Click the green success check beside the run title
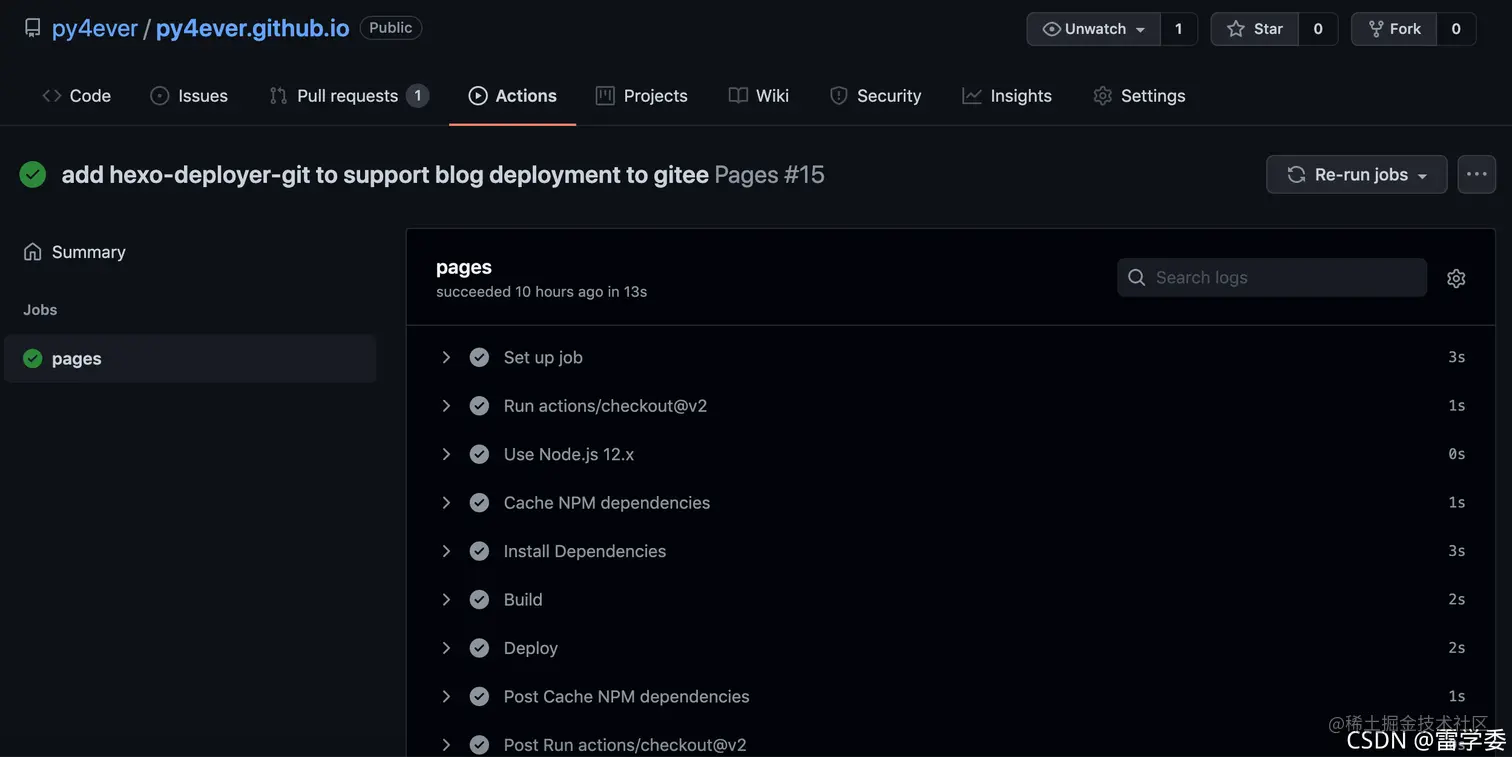Image resolution: width=1512 pixels, height=757 pixels. pyautogui.click(x=33, y=175)
